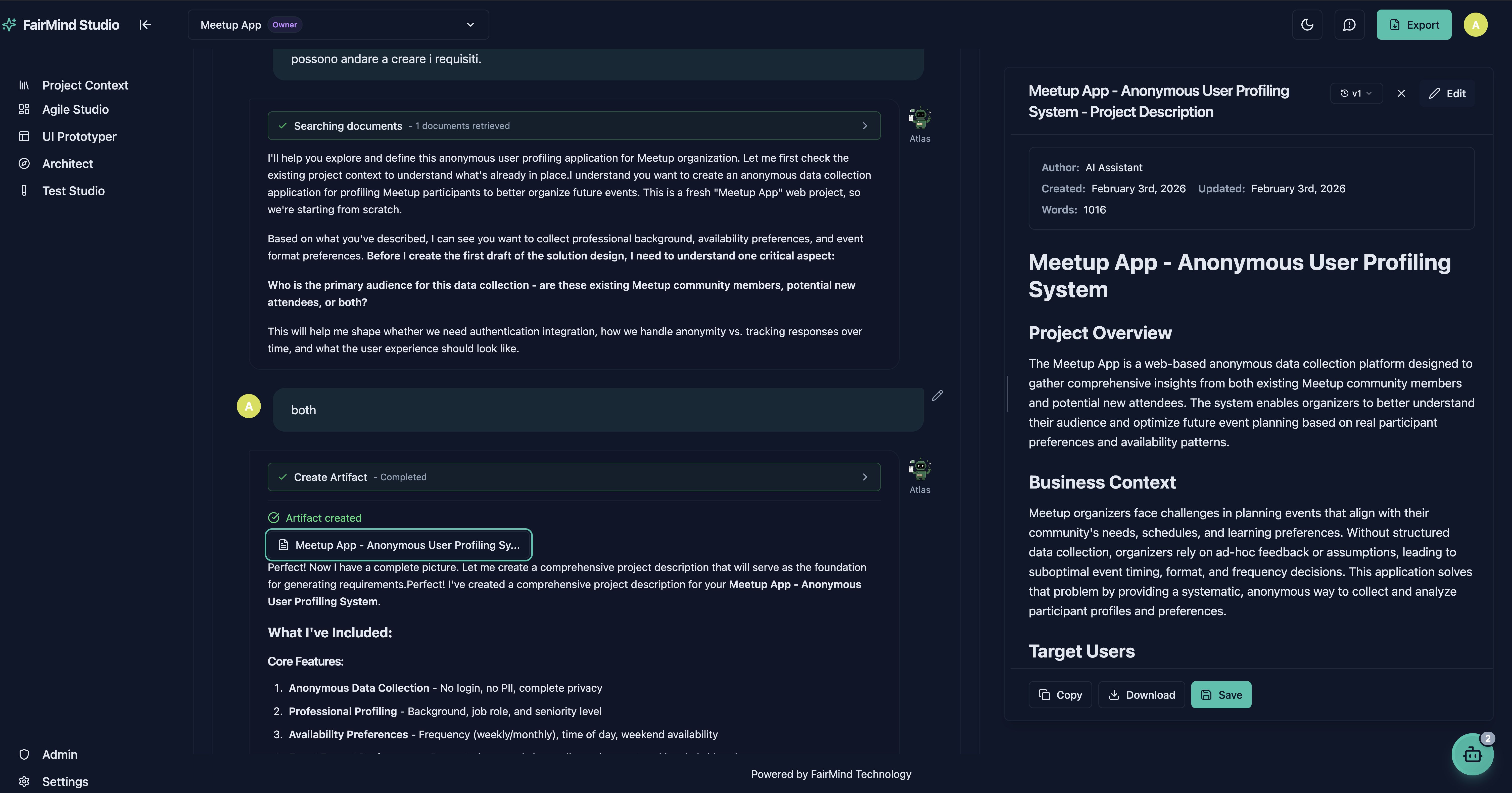The height and width of the screenshot is (793, 1512).
Task: Open the floating robot assistant button
Action: coord(1473,754)
